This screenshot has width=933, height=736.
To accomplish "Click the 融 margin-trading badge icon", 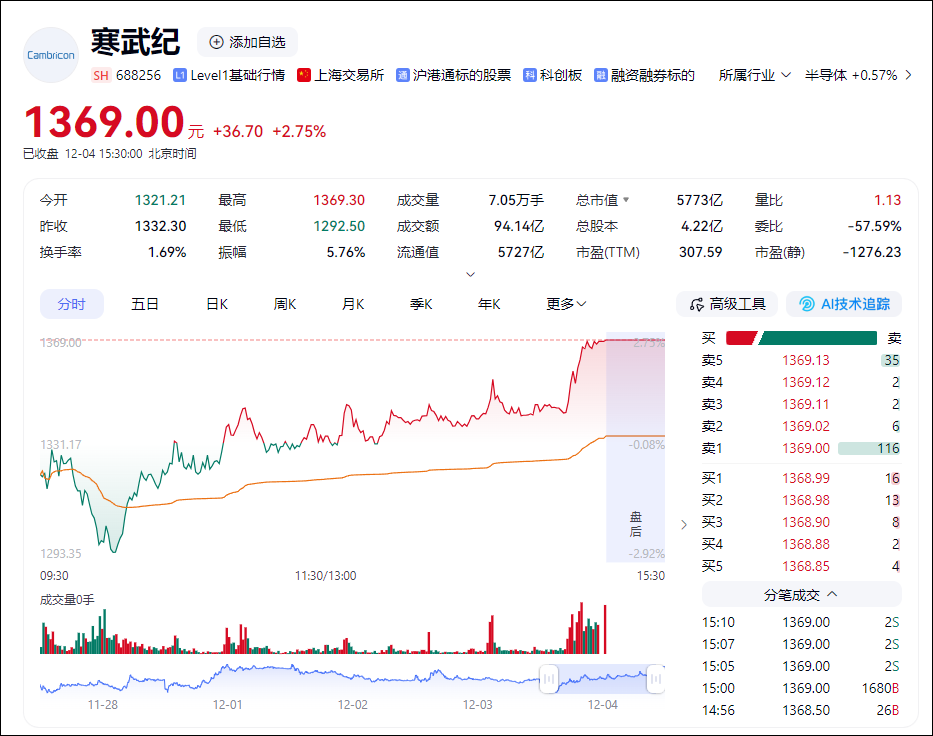I will (601, 76).
